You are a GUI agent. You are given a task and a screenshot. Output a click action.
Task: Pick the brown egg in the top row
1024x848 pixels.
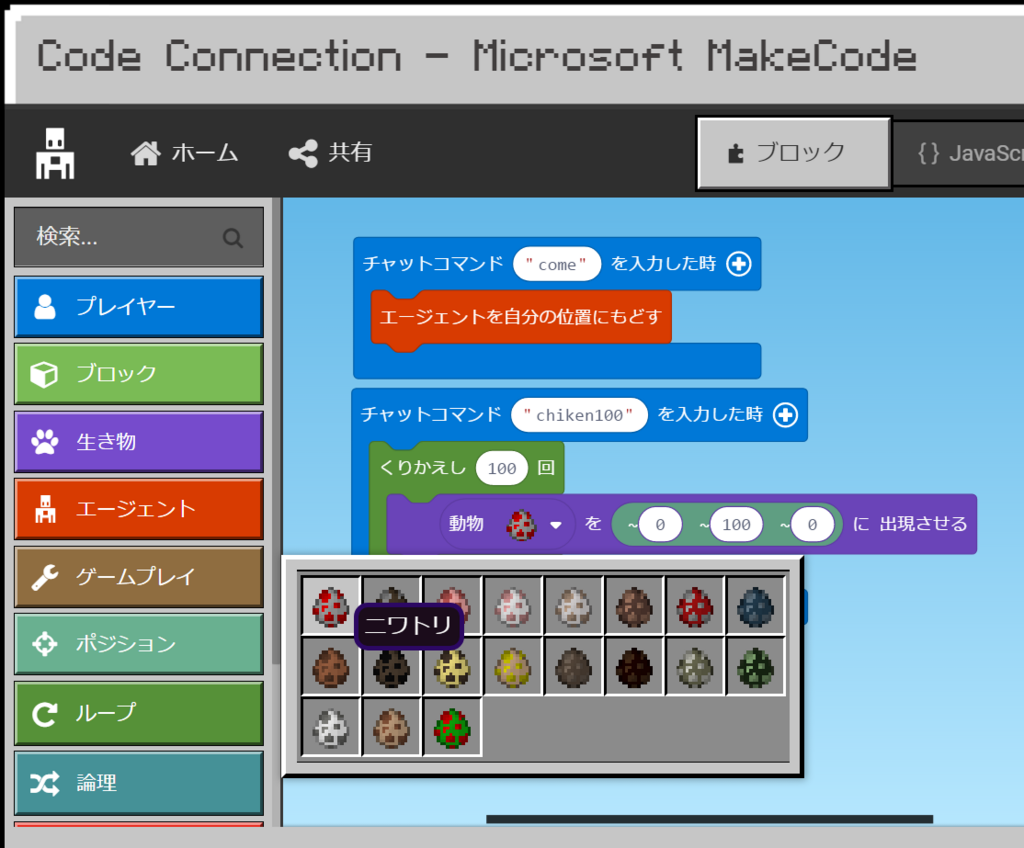point(634,606)
